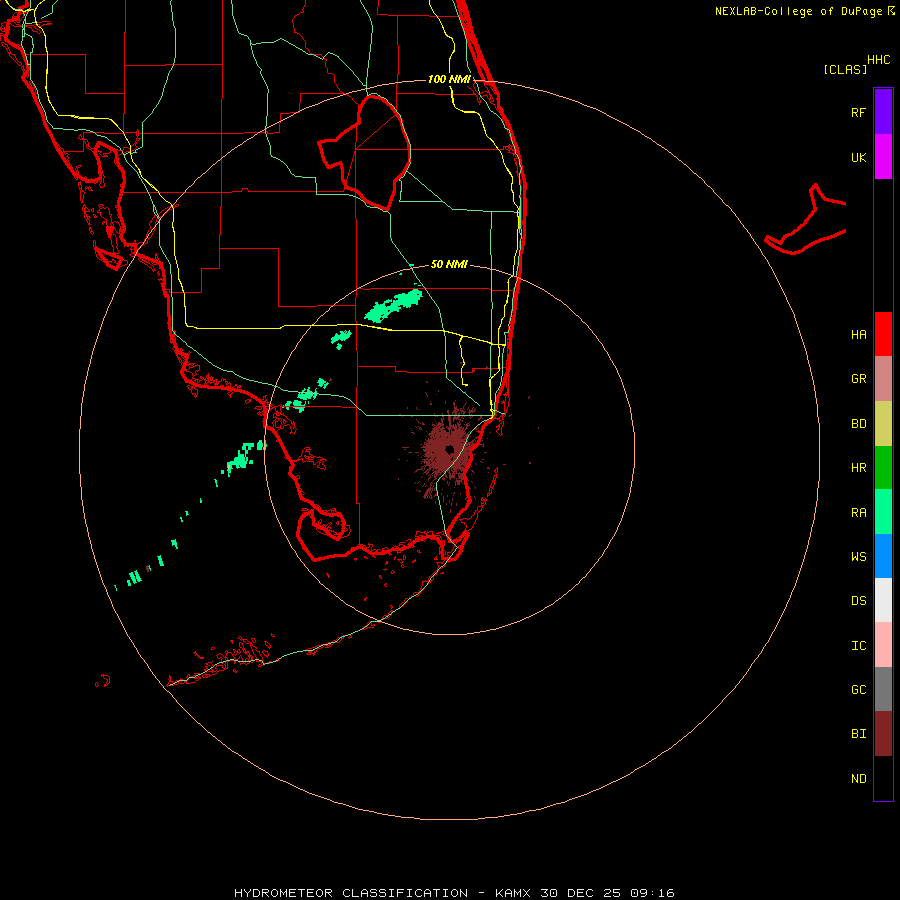Pick the HR dark green legend swatch
Viewport: 900px width, 900px height.
(883, 468)
